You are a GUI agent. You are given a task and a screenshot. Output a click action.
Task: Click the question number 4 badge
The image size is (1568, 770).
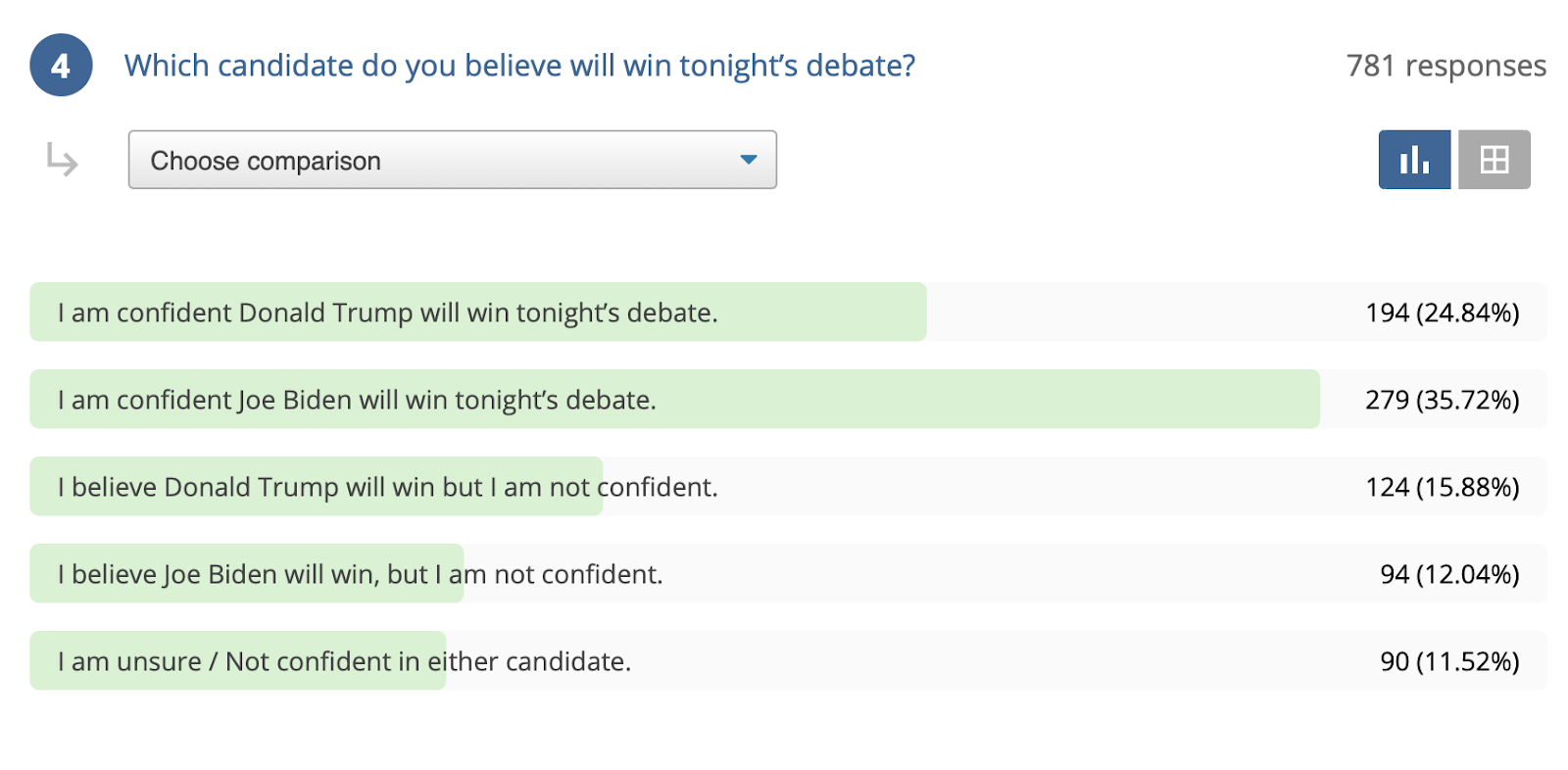[61, 66]
